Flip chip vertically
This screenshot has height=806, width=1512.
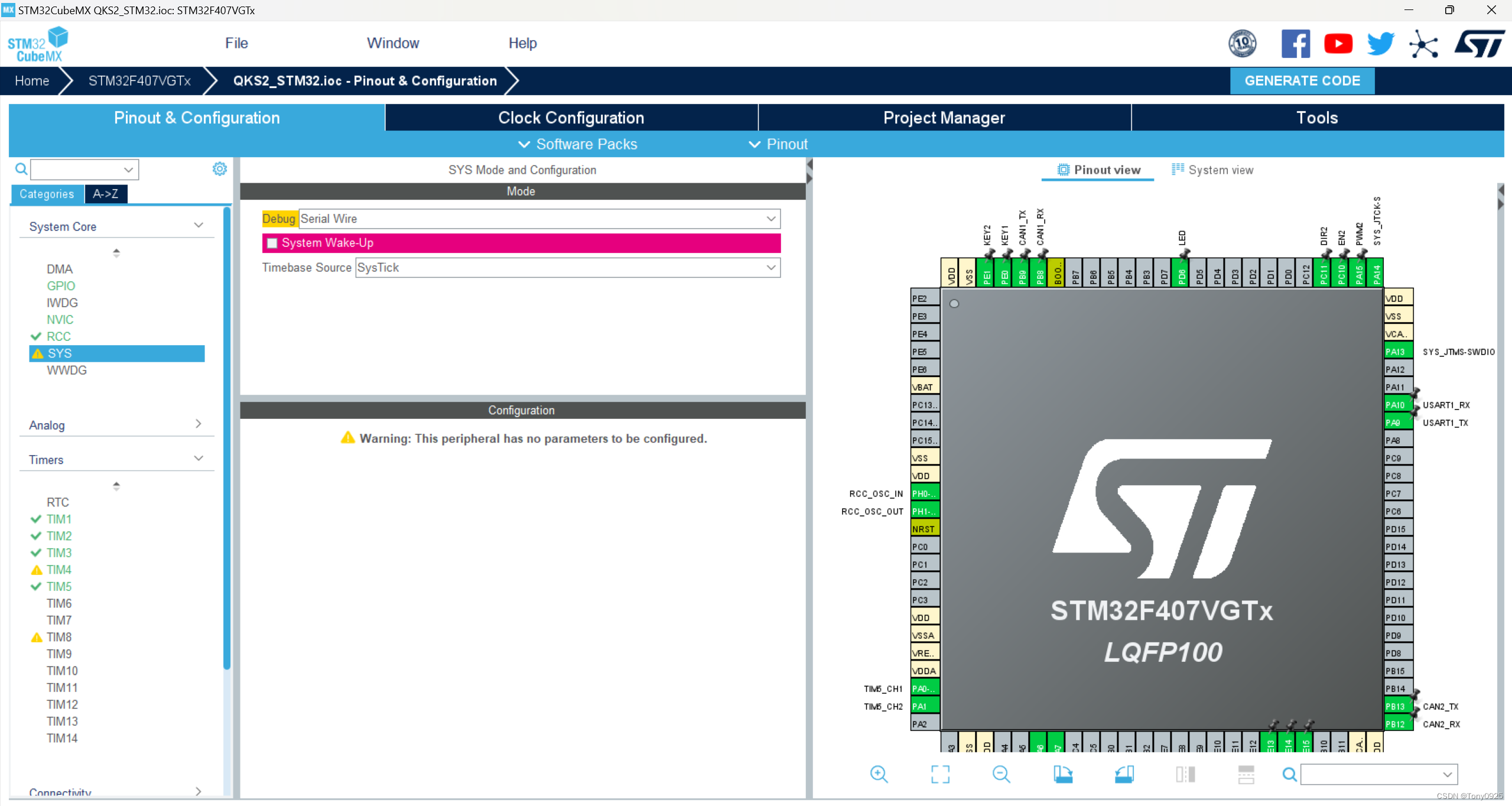pyautogui.click(x=1246, y=773)
